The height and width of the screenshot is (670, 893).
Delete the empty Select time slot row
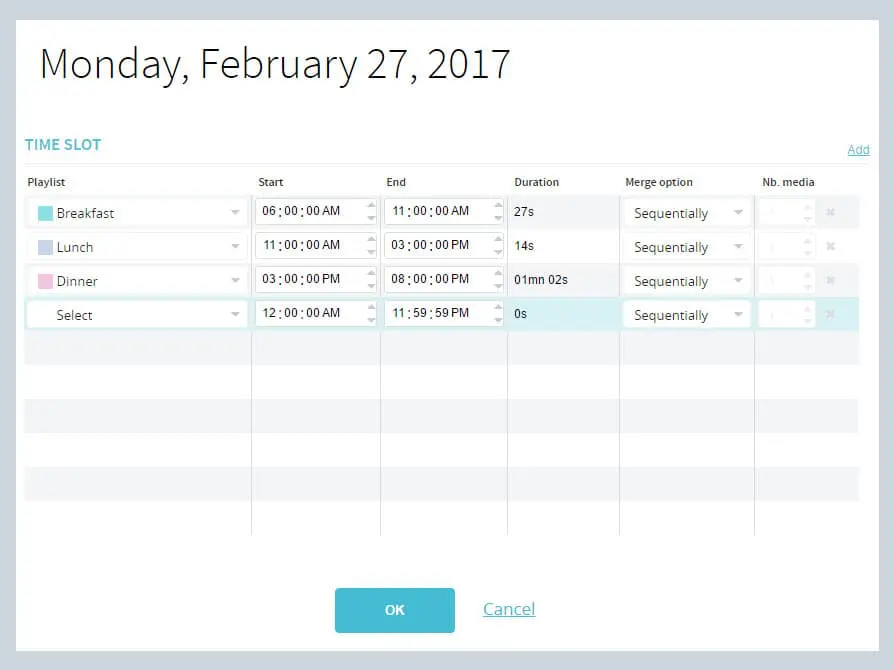coord(830,314)
